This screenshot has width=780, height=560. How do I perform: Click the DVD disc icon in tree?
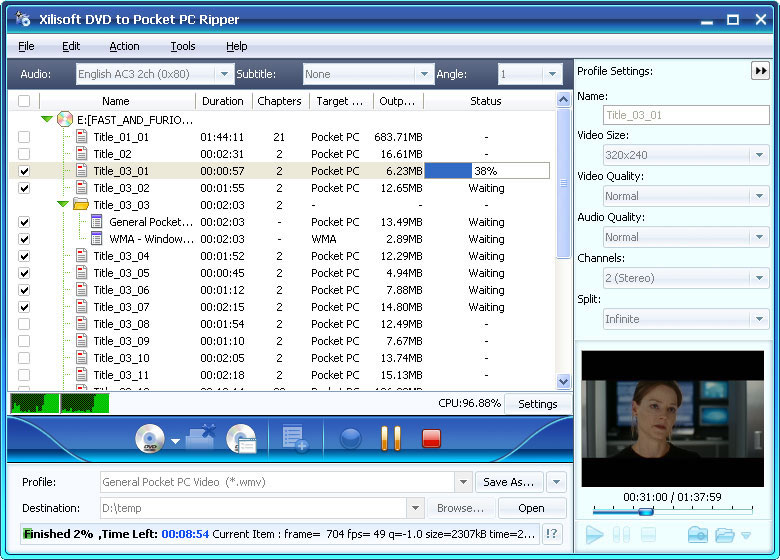point(65,119)
